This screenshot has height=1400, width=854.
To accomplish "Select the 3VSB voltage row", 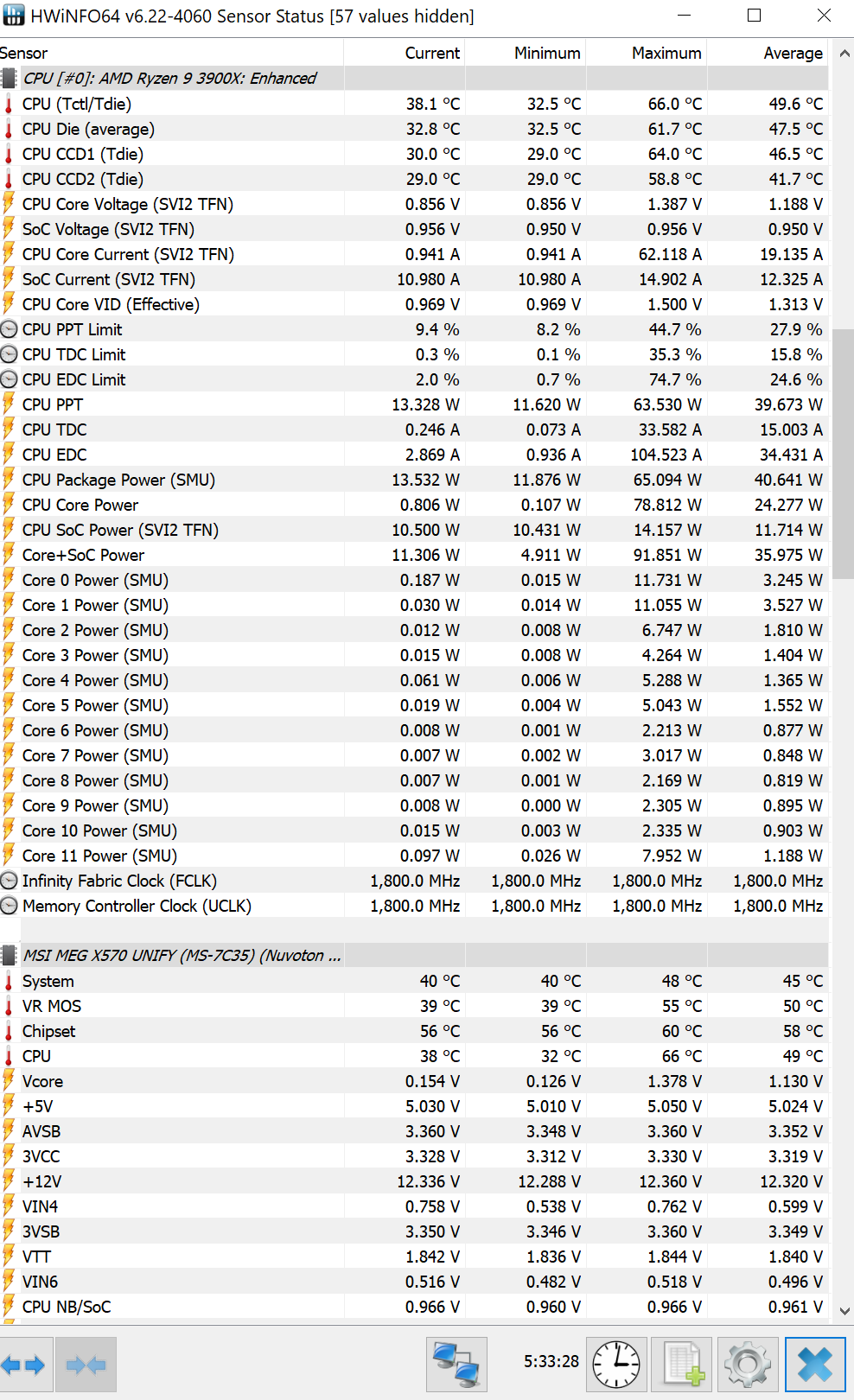I will (414, 1231).
